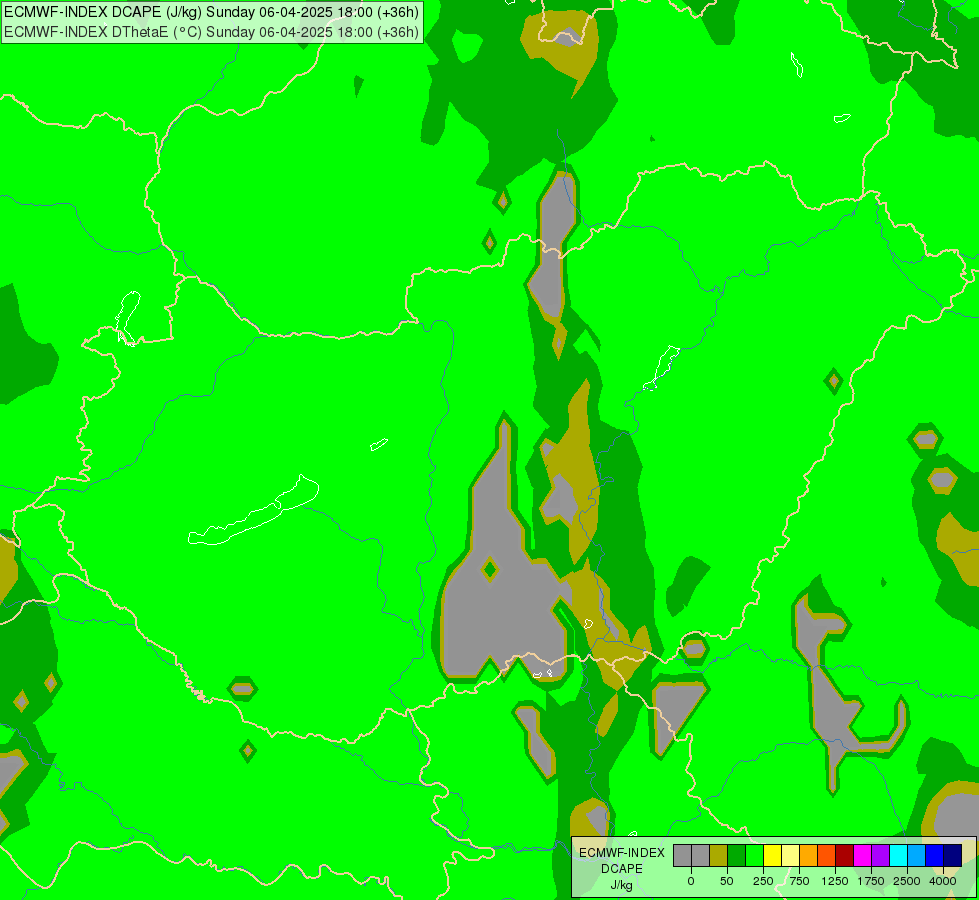This screenshot has width=979, height=900.
Task: Click the legend label "1750"
Action: click(871, 881)
